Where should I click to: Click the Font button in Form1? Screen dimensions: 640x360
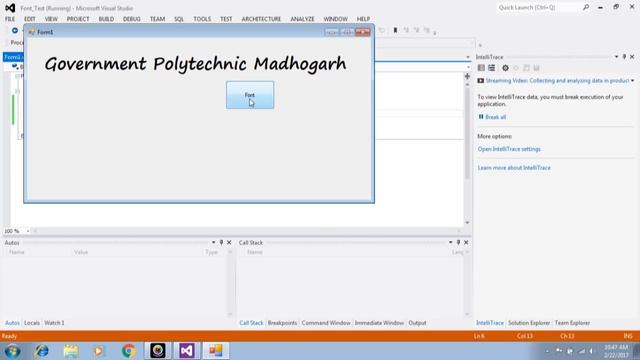pyautogui.click(x=250, y=95)
